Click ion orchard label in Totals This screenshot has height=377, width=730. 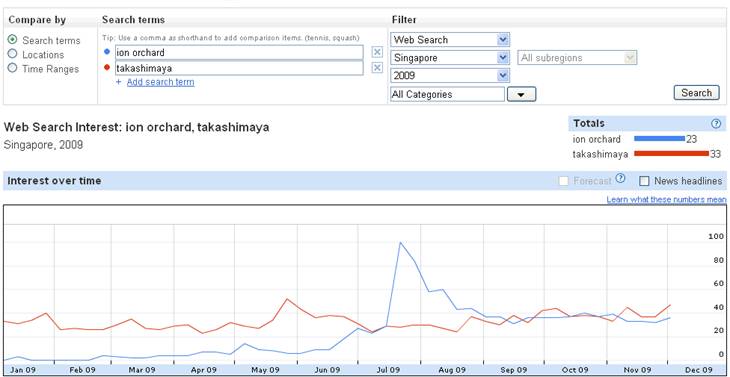click(597, 139)
